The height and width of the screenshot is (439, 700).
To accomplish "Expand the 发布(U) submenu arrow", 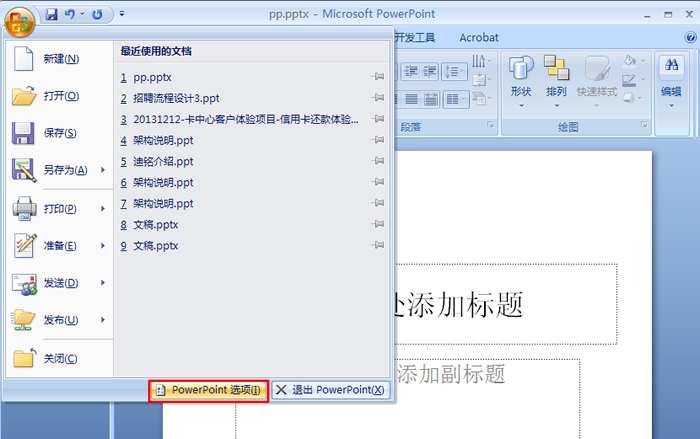I will [103, 320].
